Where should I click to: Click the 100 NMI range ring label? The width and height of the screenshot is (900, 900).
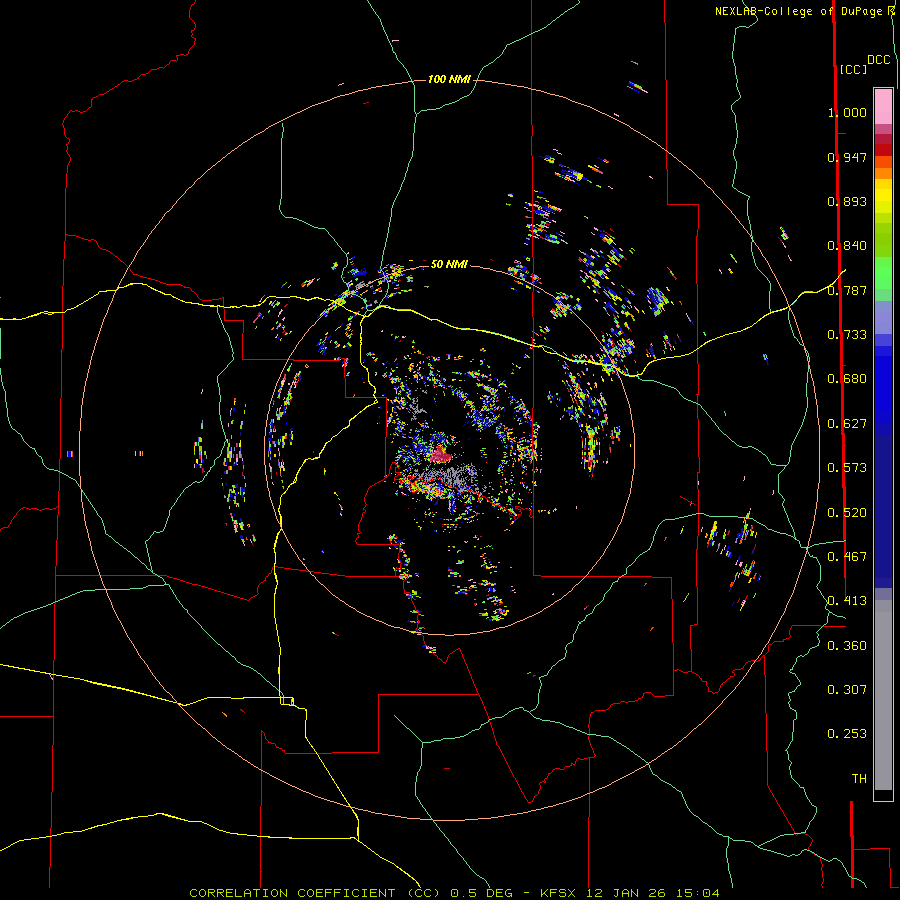coord(449,79)
